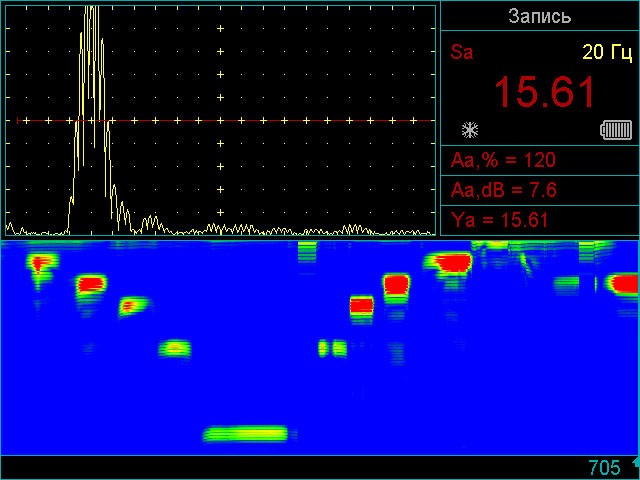This screenshot has height=480, width=640.
Task: Select the Запись mode header
Action: point(539,16)
